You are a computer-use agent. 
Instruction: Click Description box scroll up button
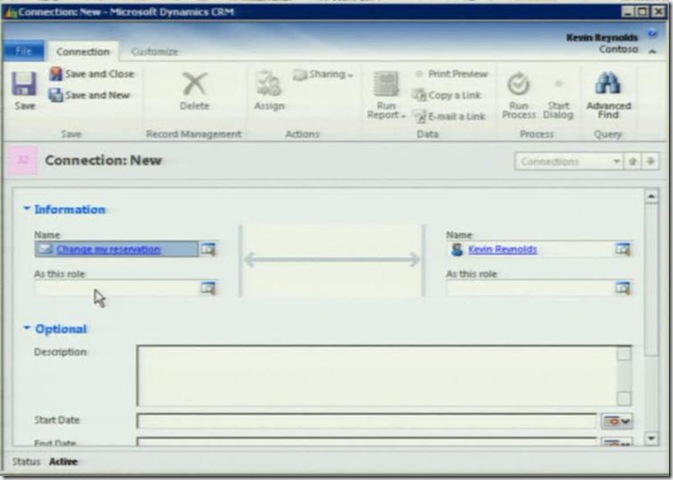coord(624,354)
